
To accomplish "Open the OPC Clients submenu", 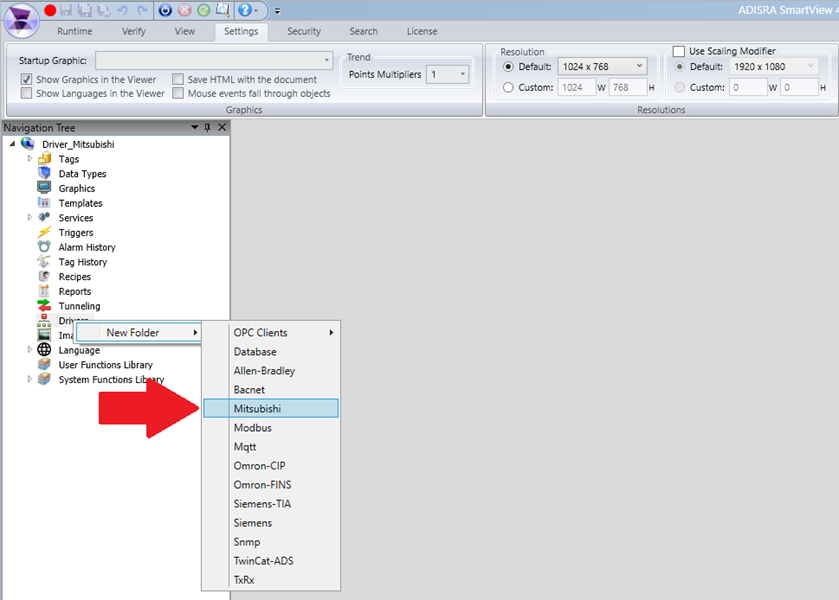I will pos(271,332).
